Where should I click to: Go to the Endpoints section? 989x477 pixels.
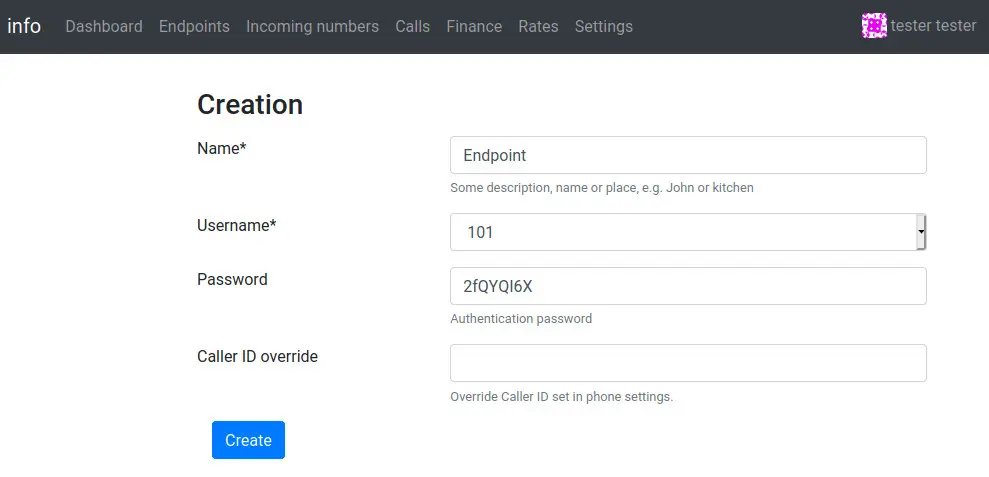[x=194, y=27]
